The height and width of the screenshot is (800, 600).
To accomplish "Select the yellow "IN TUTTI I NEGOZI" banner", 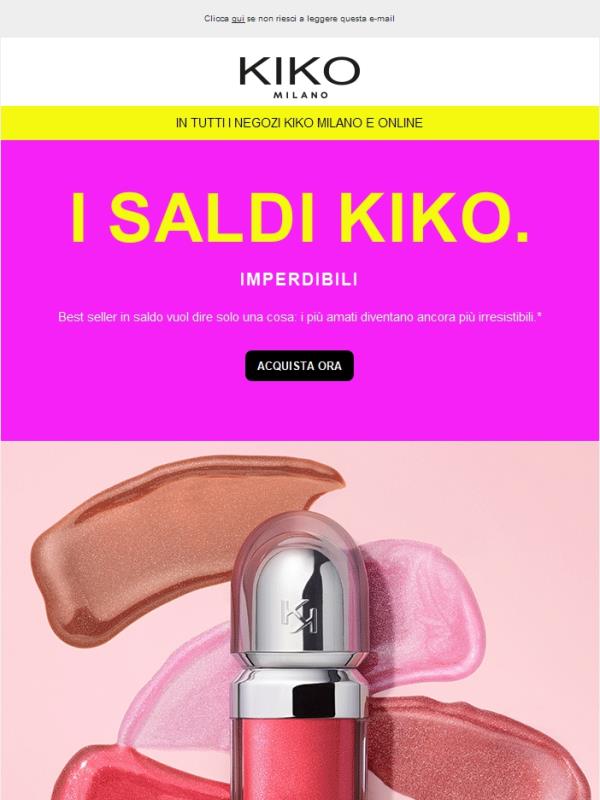I will tap(299, 123).
